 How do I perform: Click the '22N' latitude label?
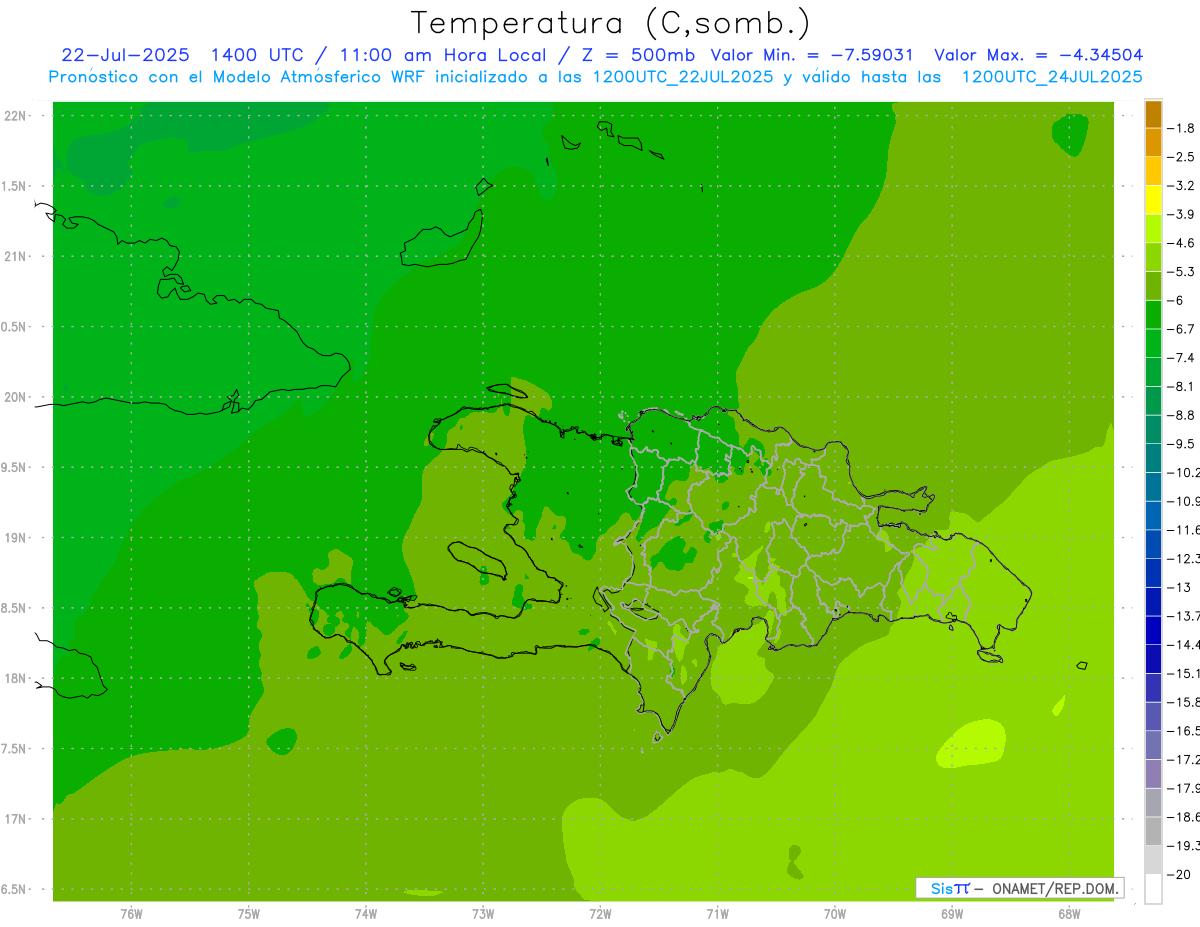[x=14, y=116]
